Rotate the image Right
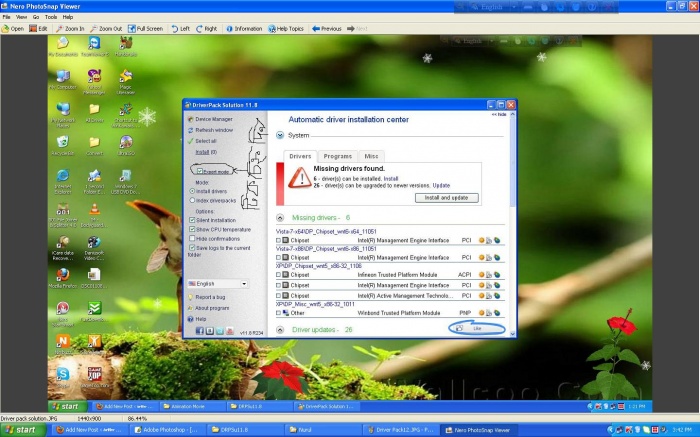The height and width of the screenshot is (437, 700). [x=206, y=29]
